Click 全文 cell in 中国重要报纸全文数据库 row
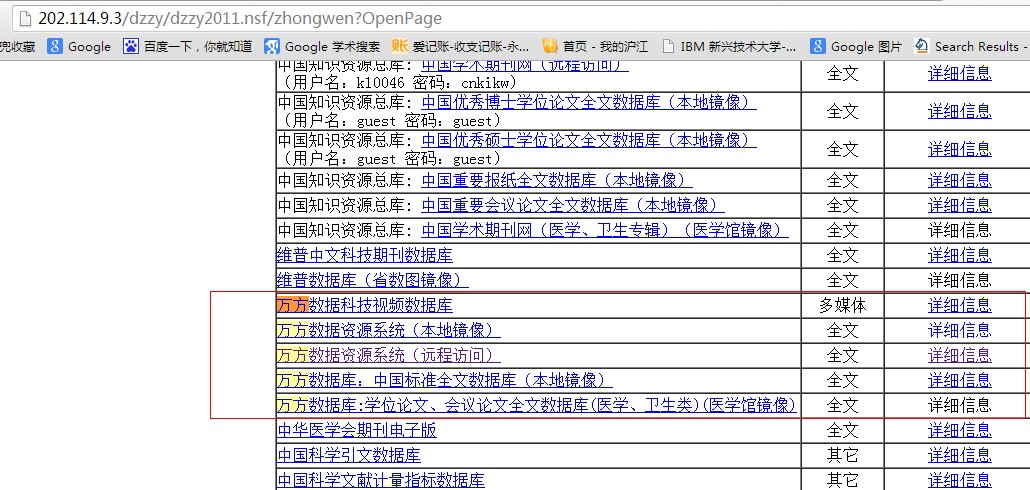 click(x=842, y=180)
